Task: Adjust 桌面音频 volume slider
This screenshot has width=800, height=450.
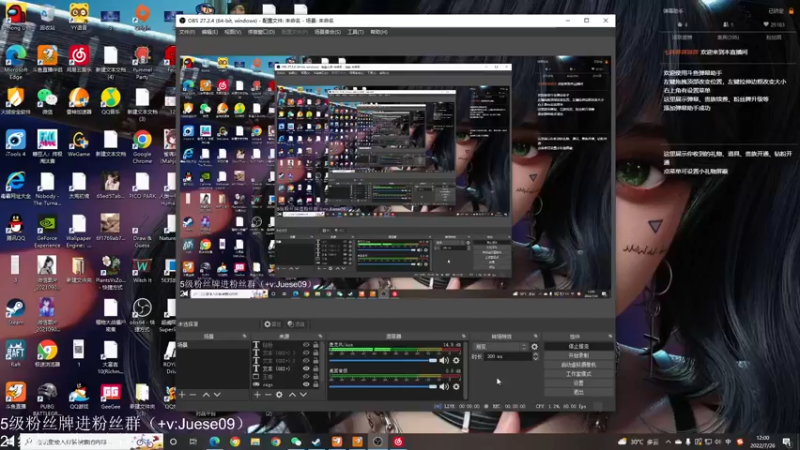Action: pos(383,386)
